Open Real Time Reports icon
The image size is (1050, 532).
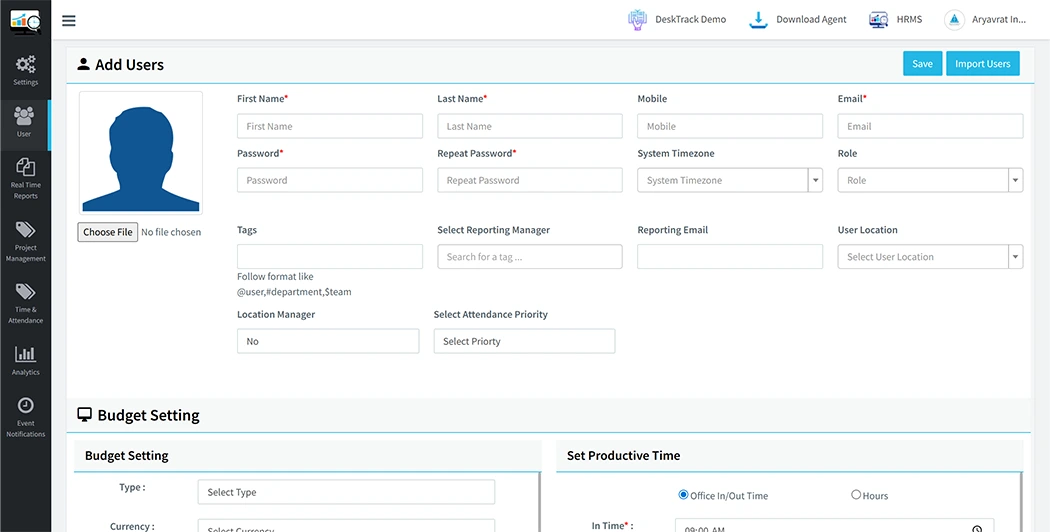click(25, 167)
